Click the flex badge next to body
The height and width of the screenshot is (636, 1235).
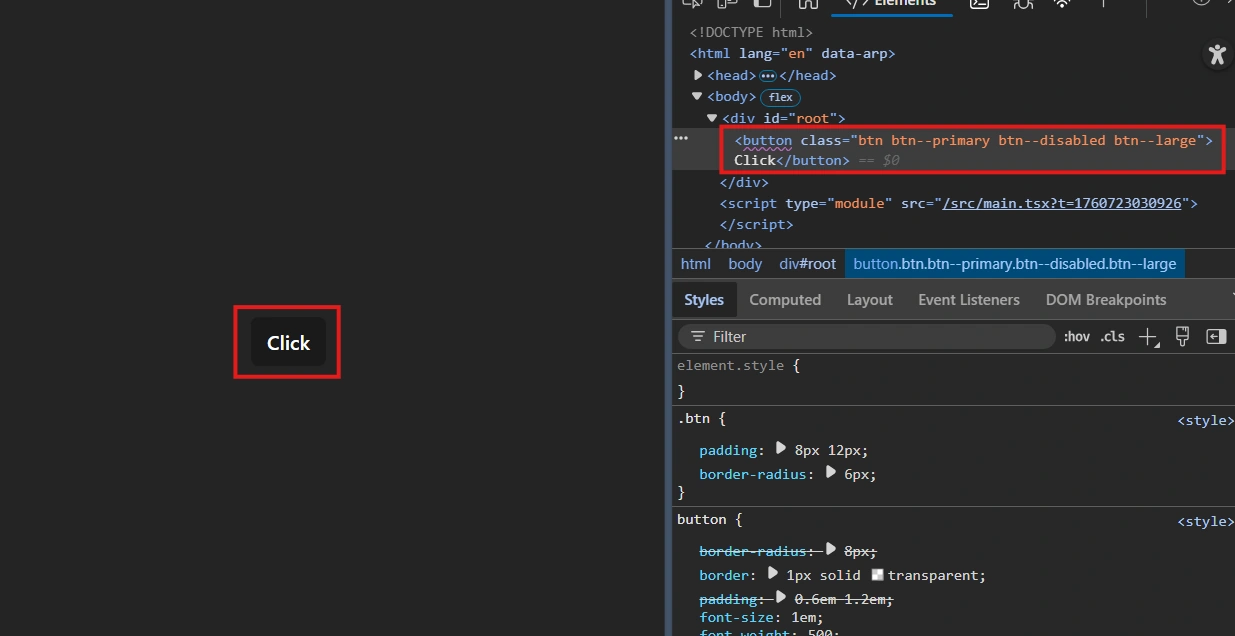[781, 97]
